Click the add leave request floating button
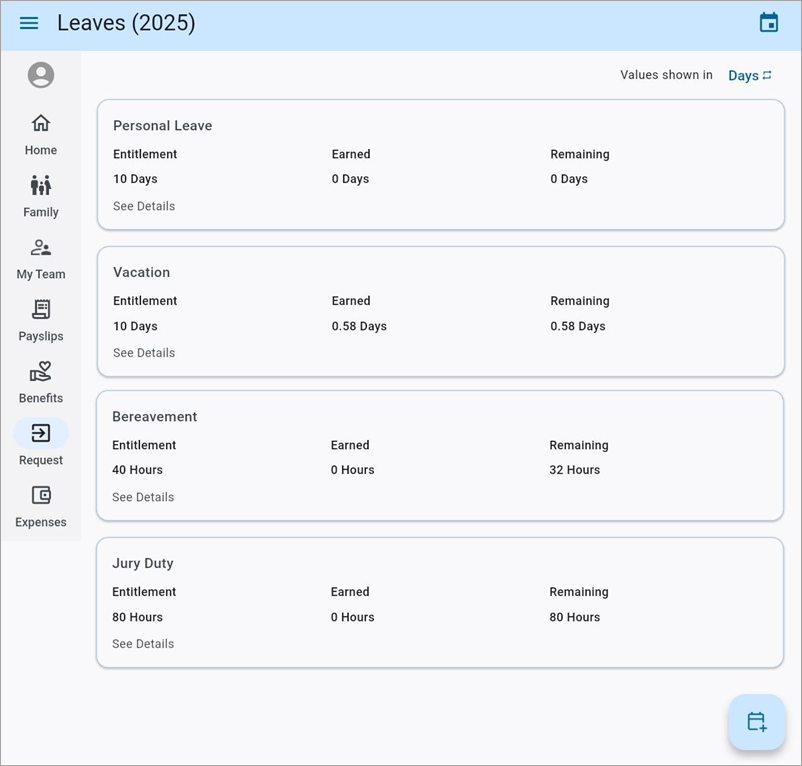 pyautogui.click(x=756, y=722)
